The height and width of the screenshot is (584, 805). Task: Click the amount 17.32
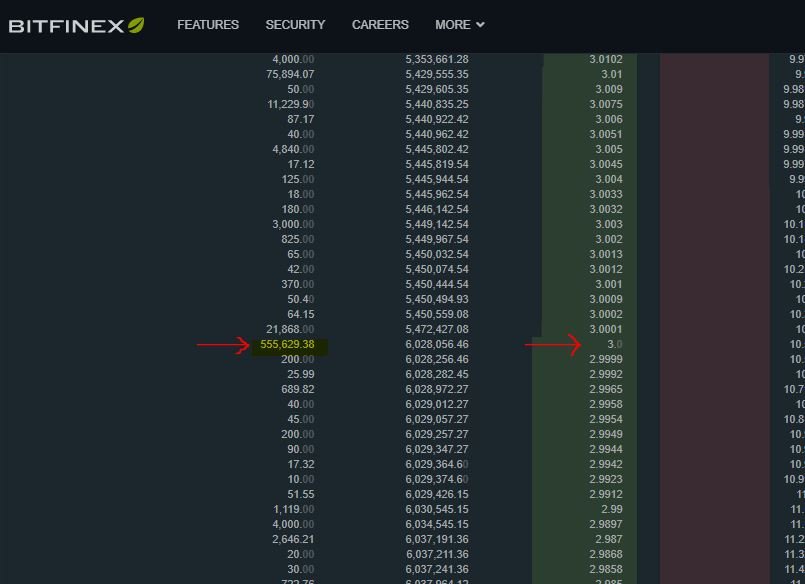(x=301, y=464)
